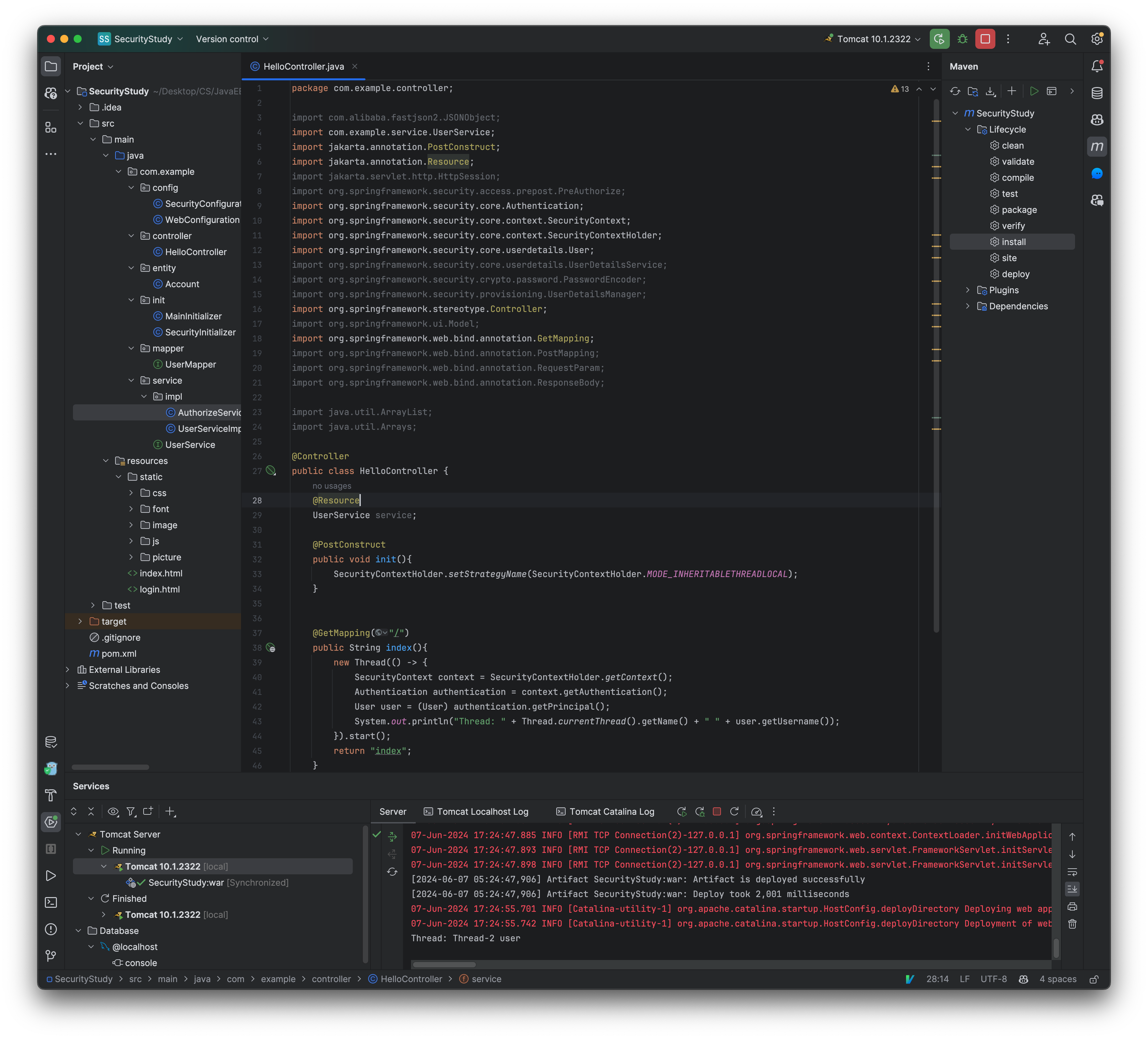Reload all Maven projects
This screenshot has width=1148, height=1039.
click(x=955, y=91)
